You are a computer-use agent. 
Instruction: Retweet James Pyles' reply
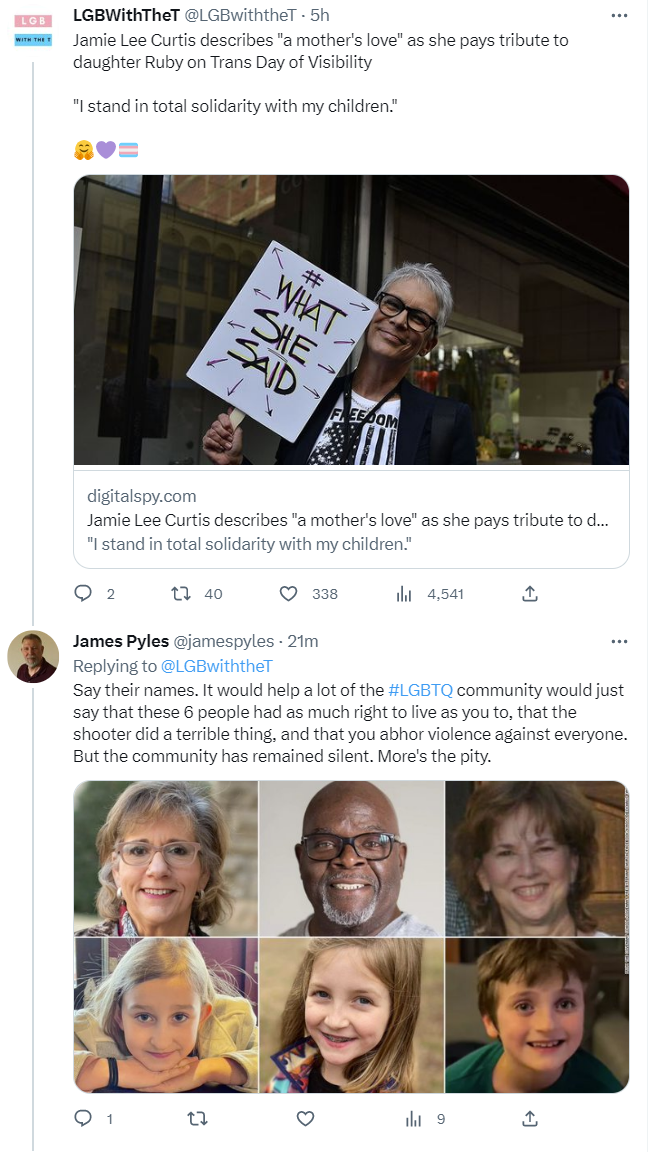197,1118
